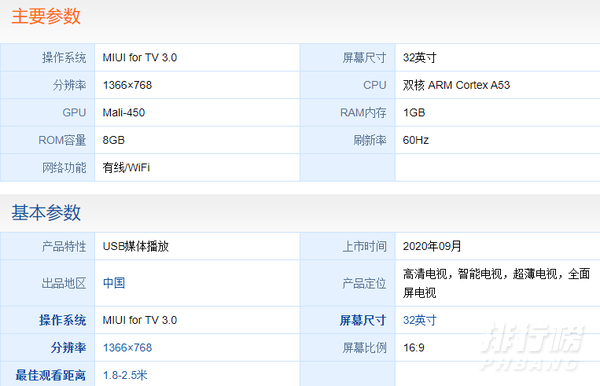The width and height of the screenshot is (600, 386).
Task: Select the 基本参数 section heading
Action: (x=46, y=212)
